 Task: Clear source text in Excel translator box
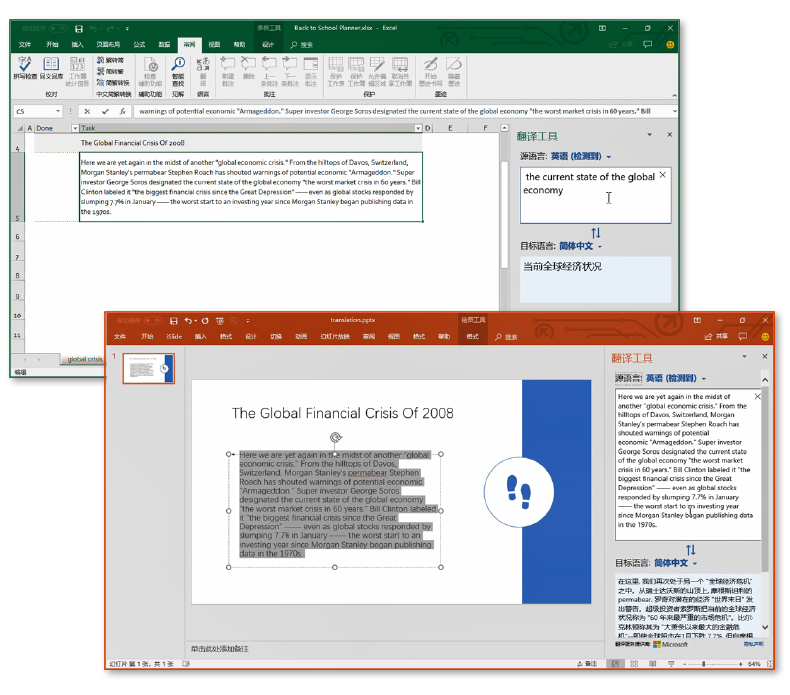pos(663,175)
